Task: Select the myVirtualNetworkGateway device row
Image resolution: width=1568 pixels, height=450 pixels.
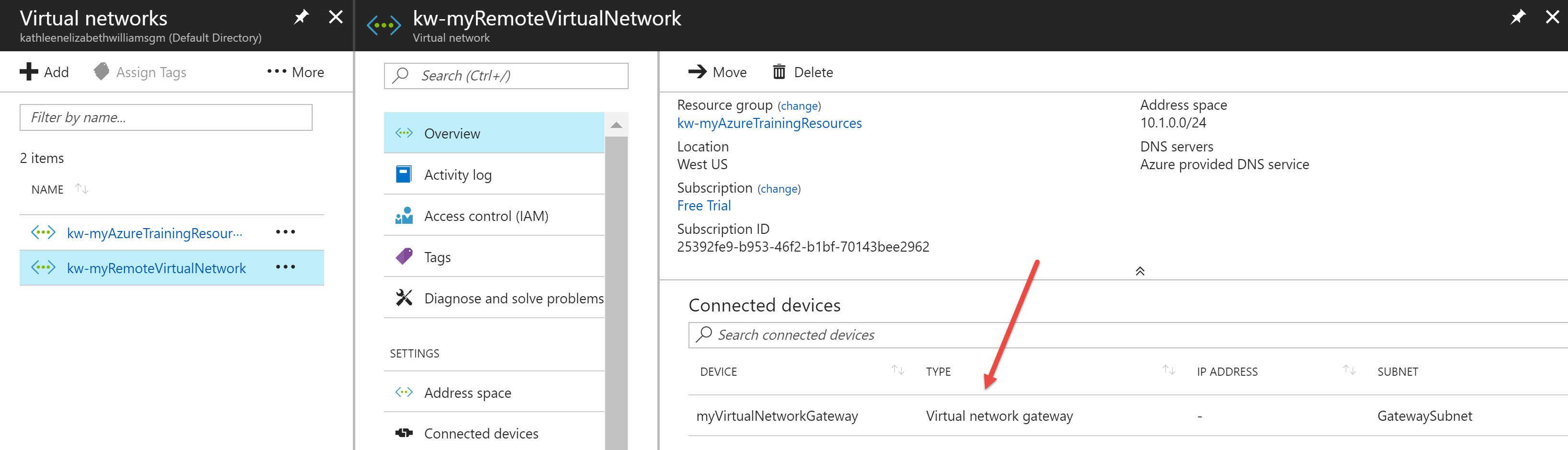Action: [x=1128, y=415]
